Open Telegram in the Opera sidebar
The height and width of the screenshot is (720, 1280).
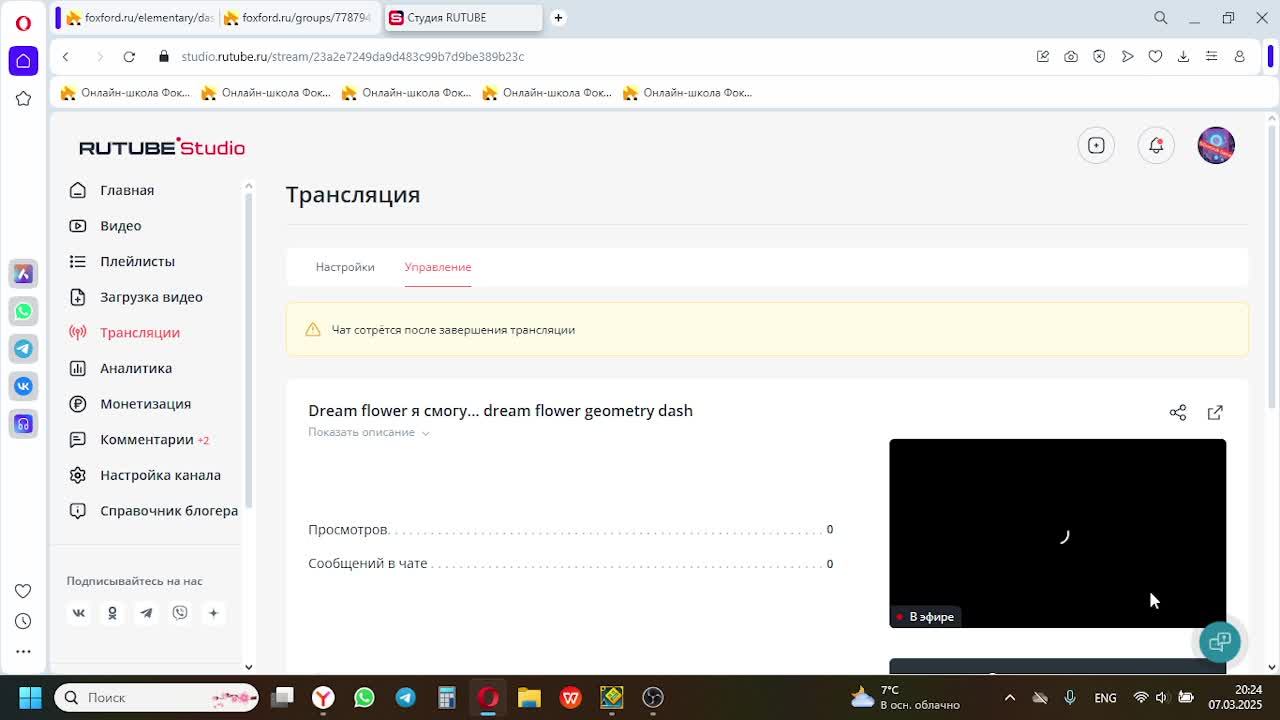click(x=23, y=349)
